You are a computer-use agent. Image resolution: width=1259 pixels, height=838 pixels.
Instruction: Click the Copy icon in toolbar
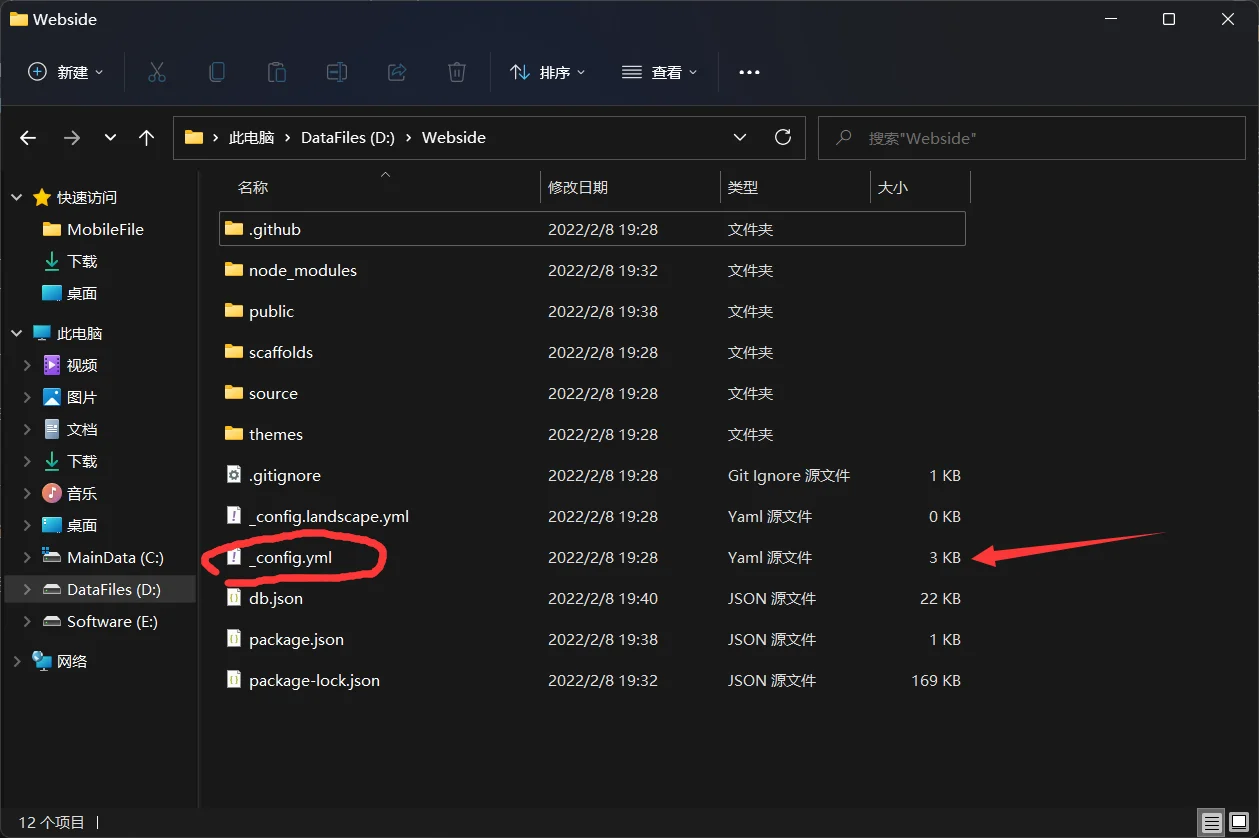(x=216, y=72)
